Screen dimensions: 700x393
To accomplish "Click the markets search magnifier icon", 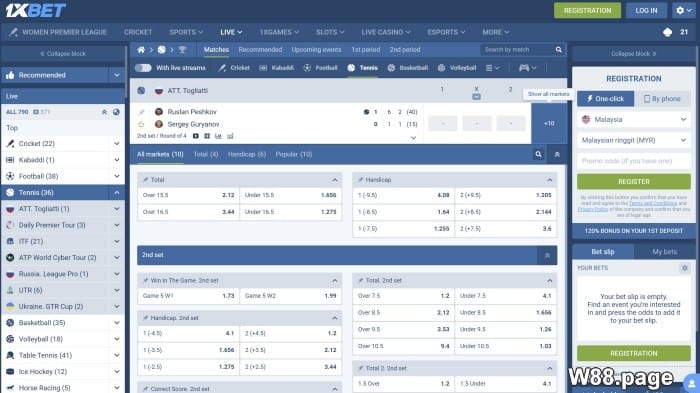I will click(x=538, y=154).
